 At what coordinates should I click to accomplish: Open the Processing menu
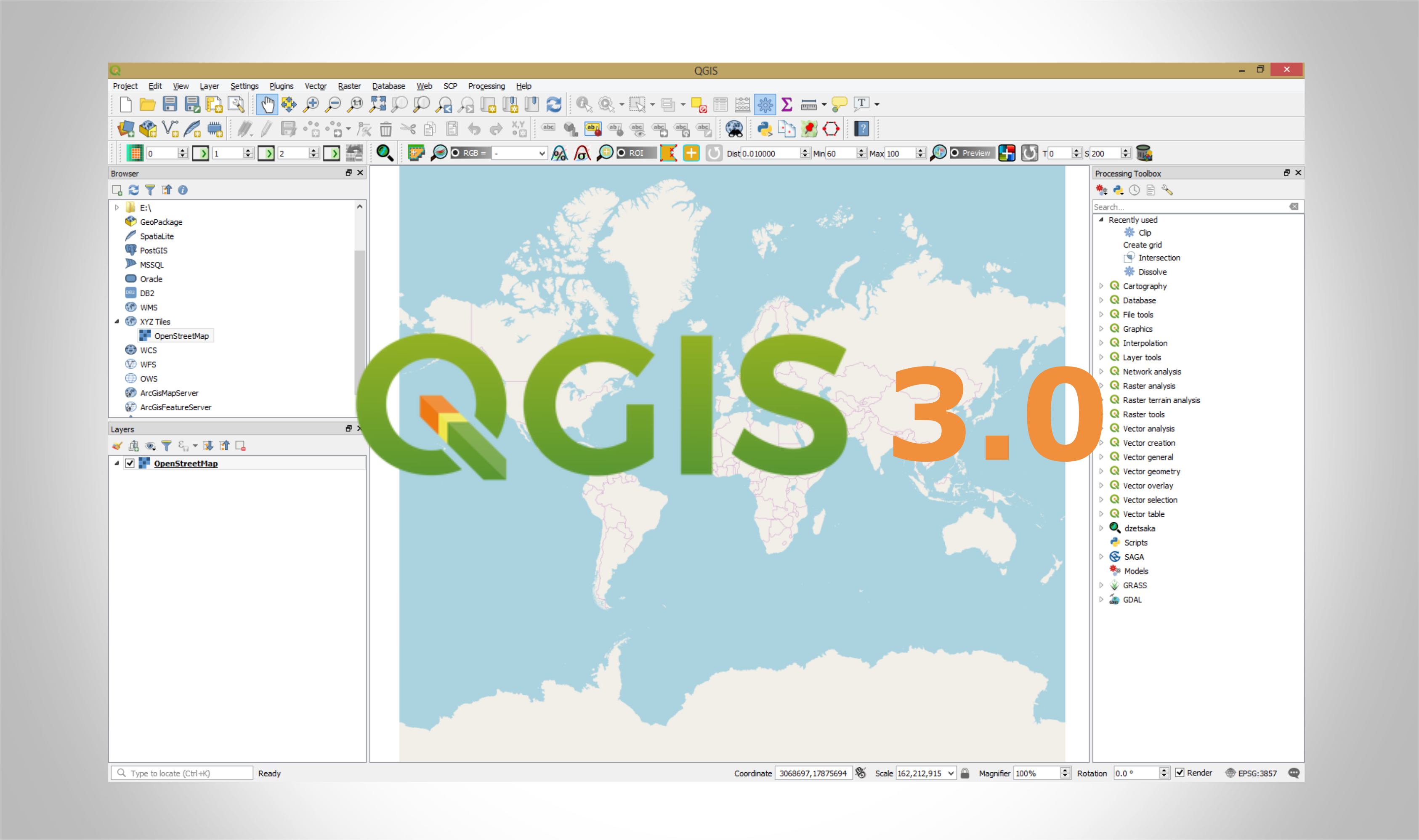(x=486, y=86)
